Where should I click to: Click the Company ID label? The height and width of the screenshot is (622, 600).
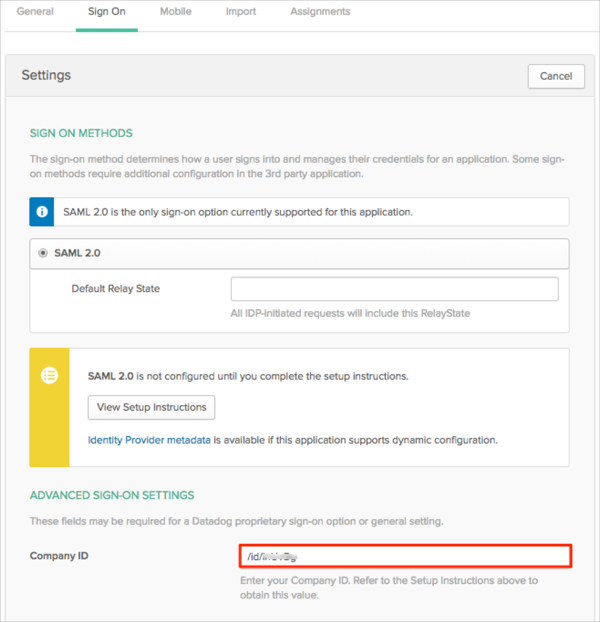(61, 555)
